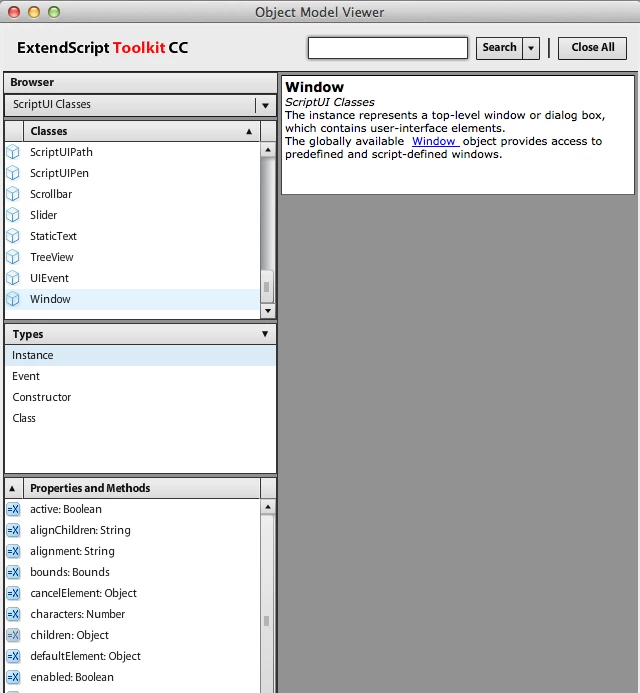
Task: Click property icon next to active: Boolean
Action: click(13, 509)
